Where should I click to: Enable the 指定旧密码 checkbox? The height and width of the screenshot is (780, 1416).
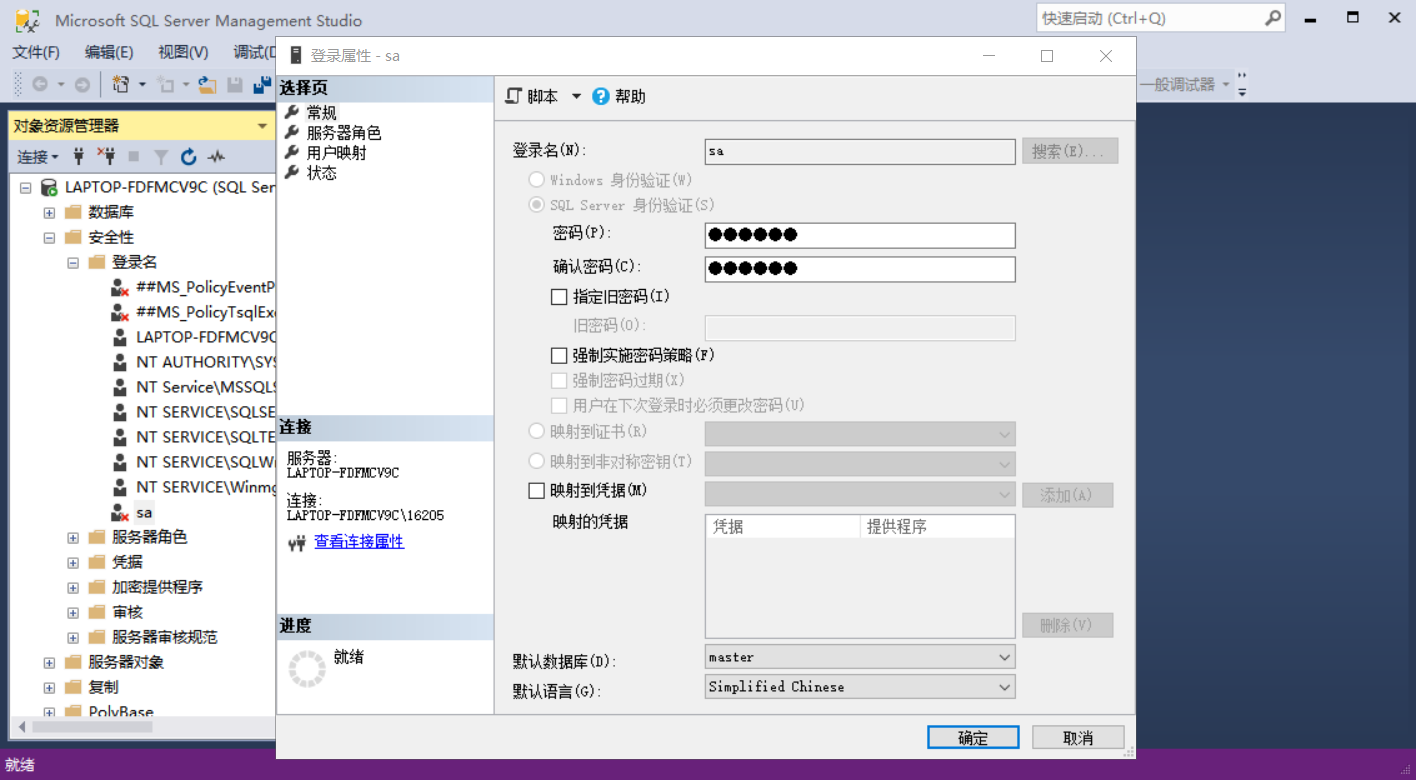560,296
